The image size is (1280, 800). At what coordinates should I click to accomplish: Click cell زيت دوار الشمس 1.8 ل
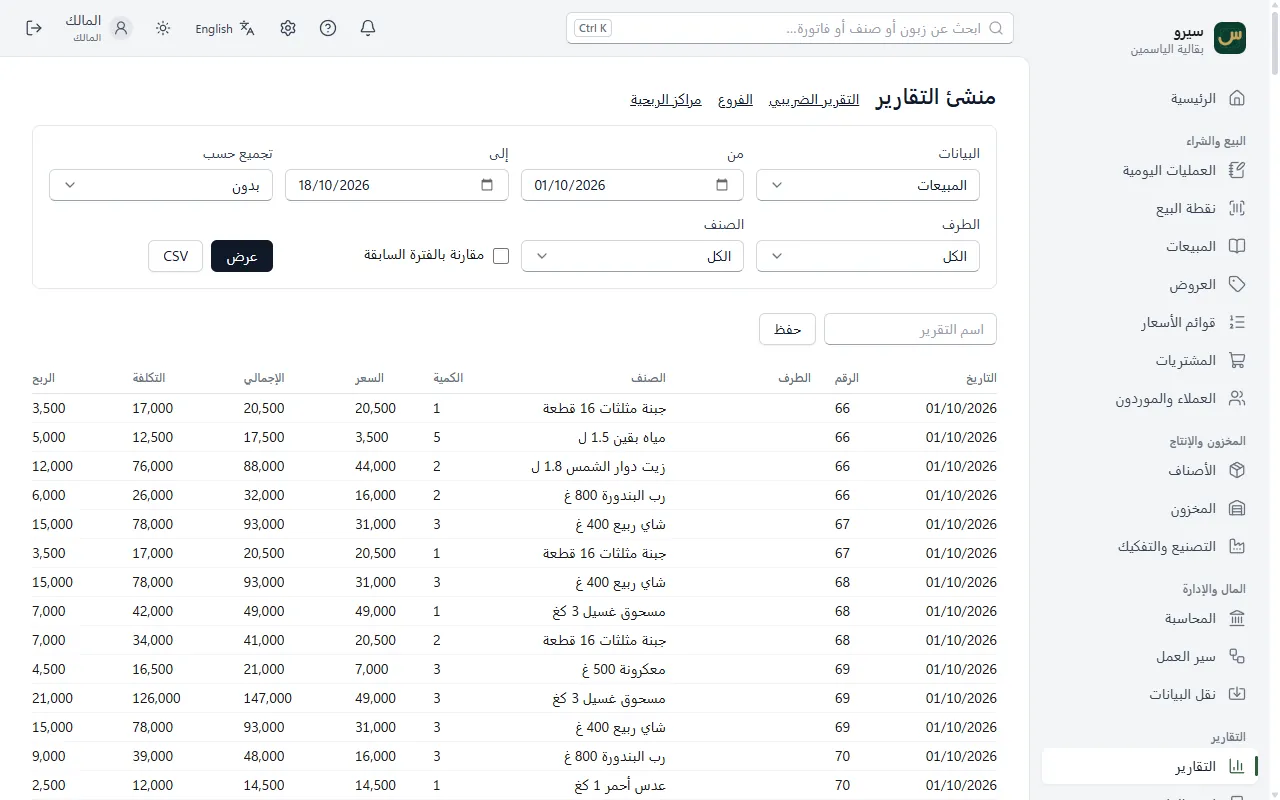click(x=598, y=466)
